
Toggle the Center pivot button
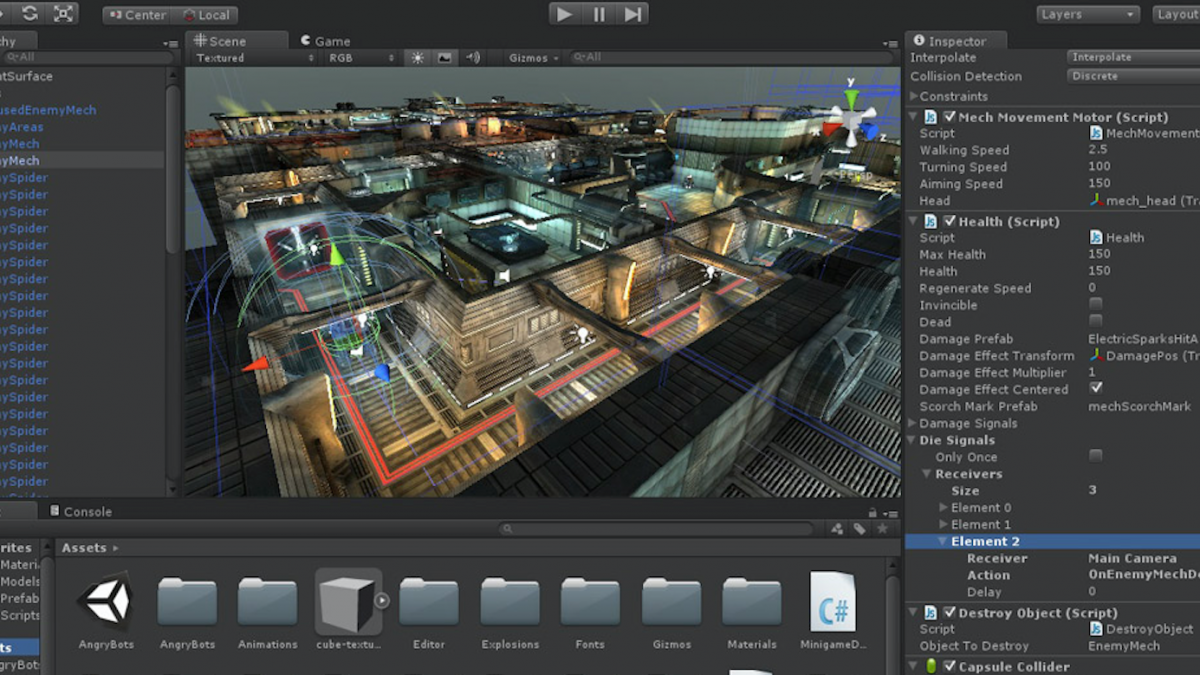[136, 15]
